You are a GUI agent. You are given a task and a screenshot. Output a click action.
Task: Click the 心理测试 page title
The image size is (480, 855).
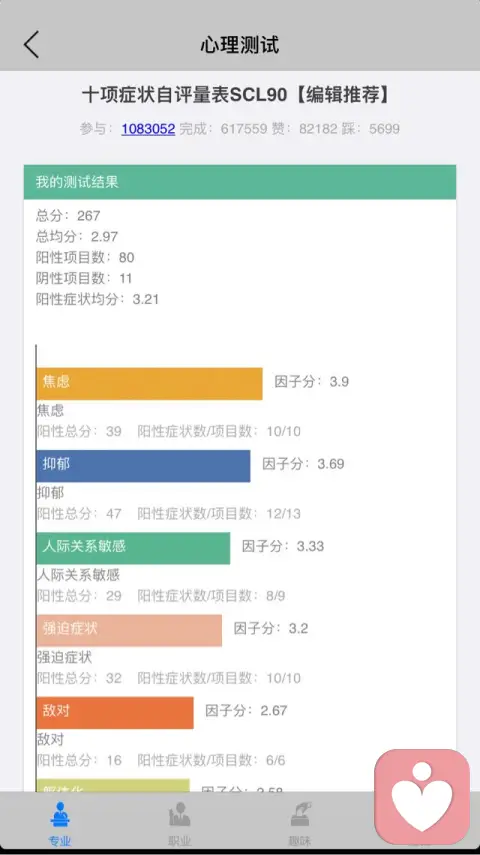pyautogui.click(x=240, y=45)
